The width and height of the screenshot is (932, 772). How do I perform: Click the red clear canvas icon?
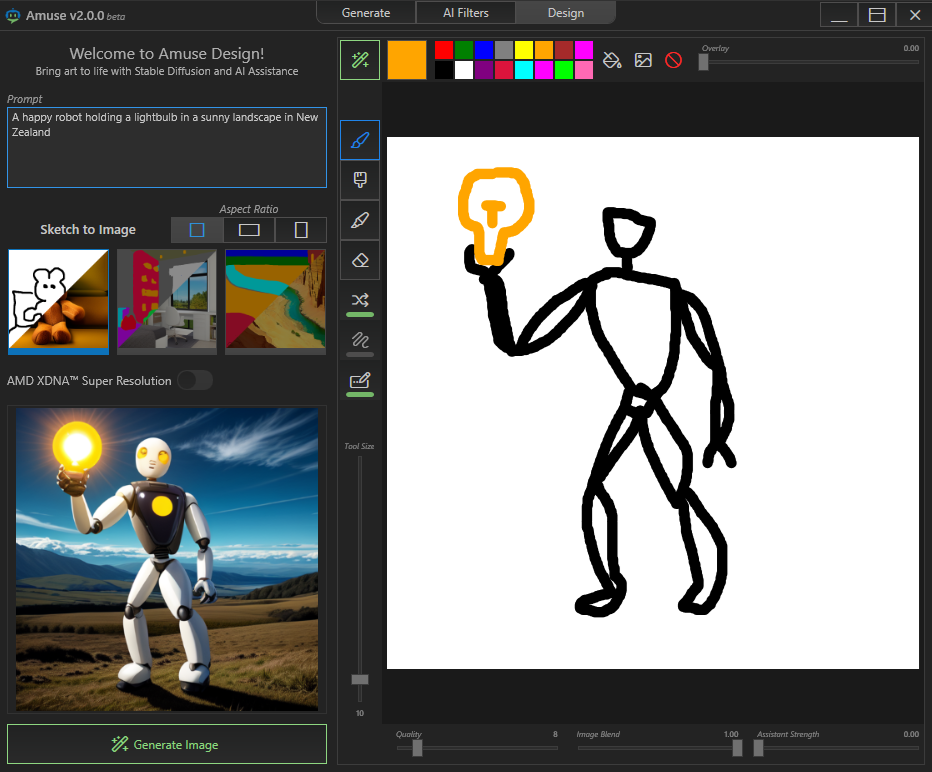click(673, 60)
